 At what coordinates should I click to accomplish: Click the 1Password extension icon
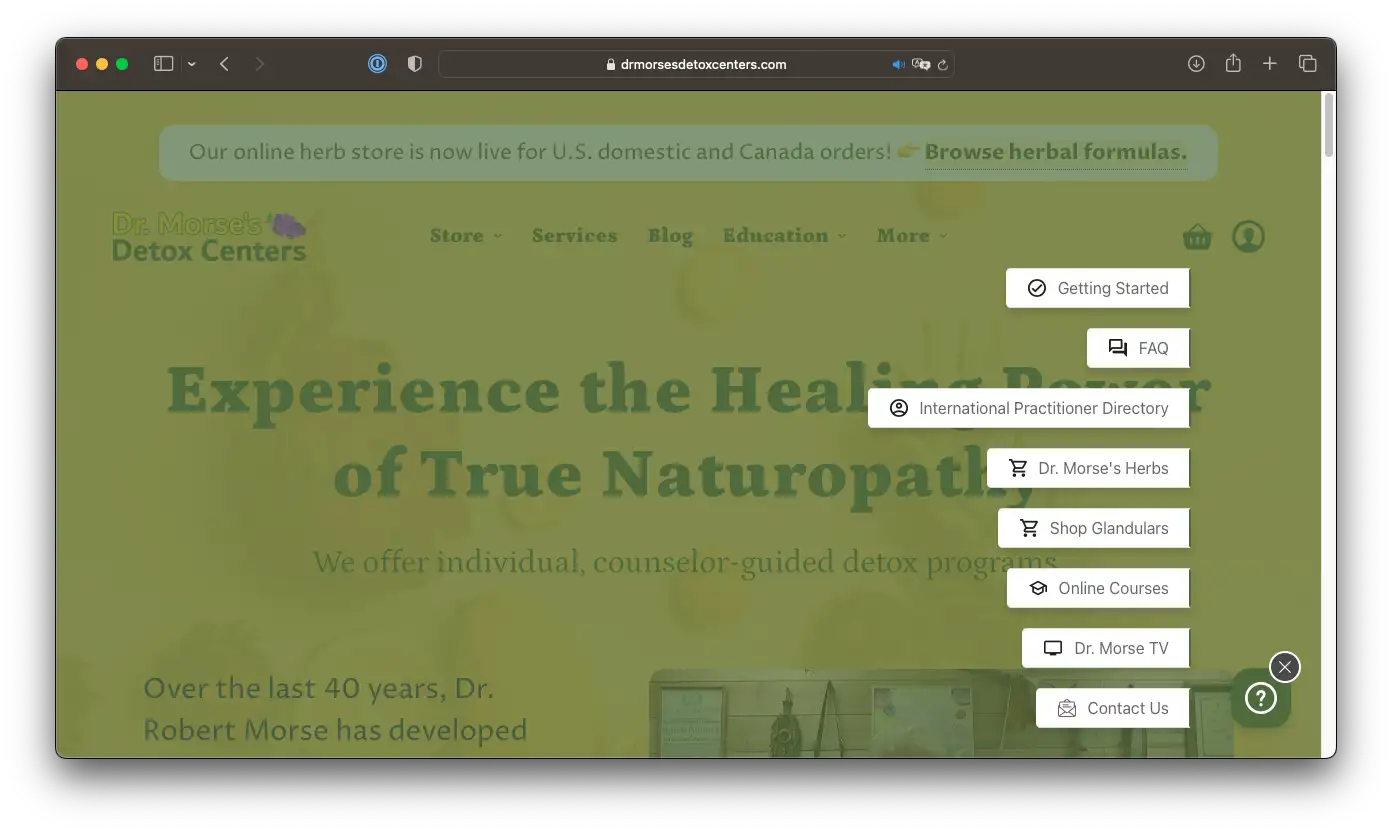377,64
